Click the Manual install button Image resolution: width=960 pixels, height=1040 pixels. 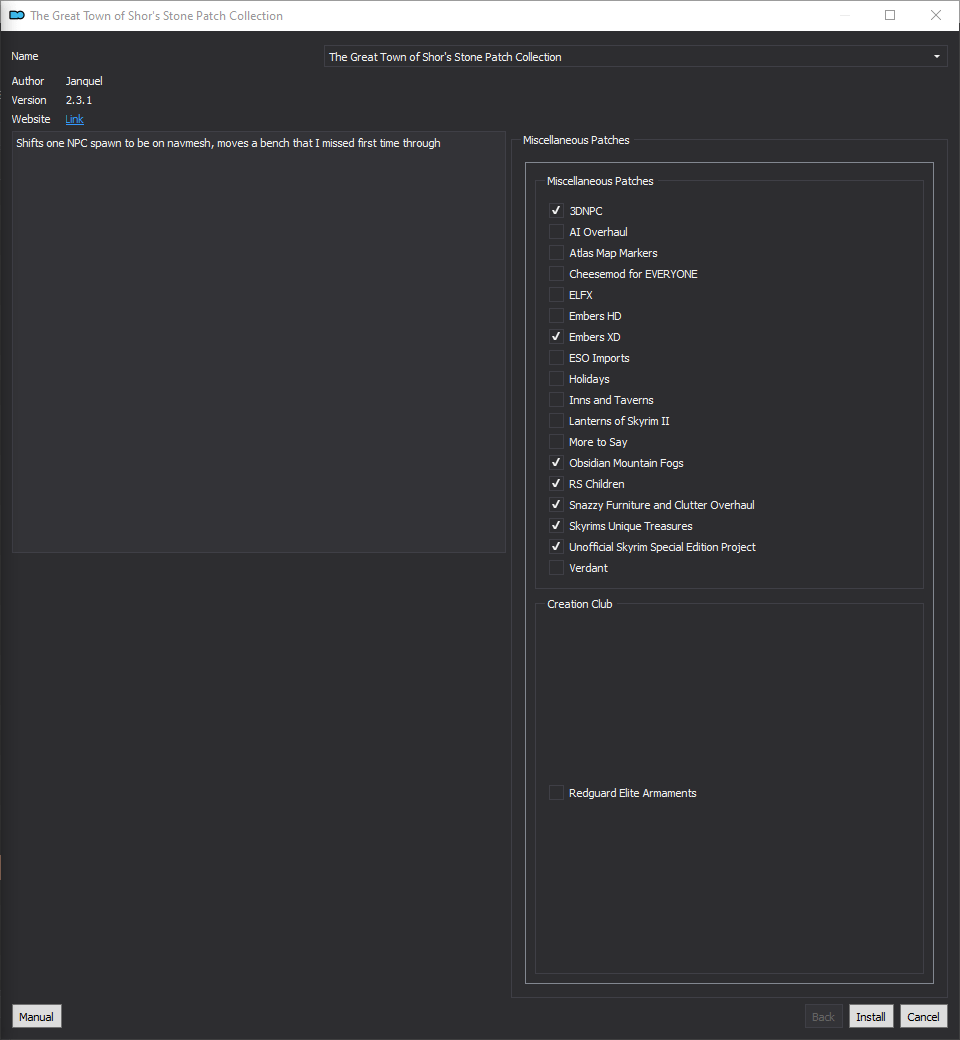36,1017
